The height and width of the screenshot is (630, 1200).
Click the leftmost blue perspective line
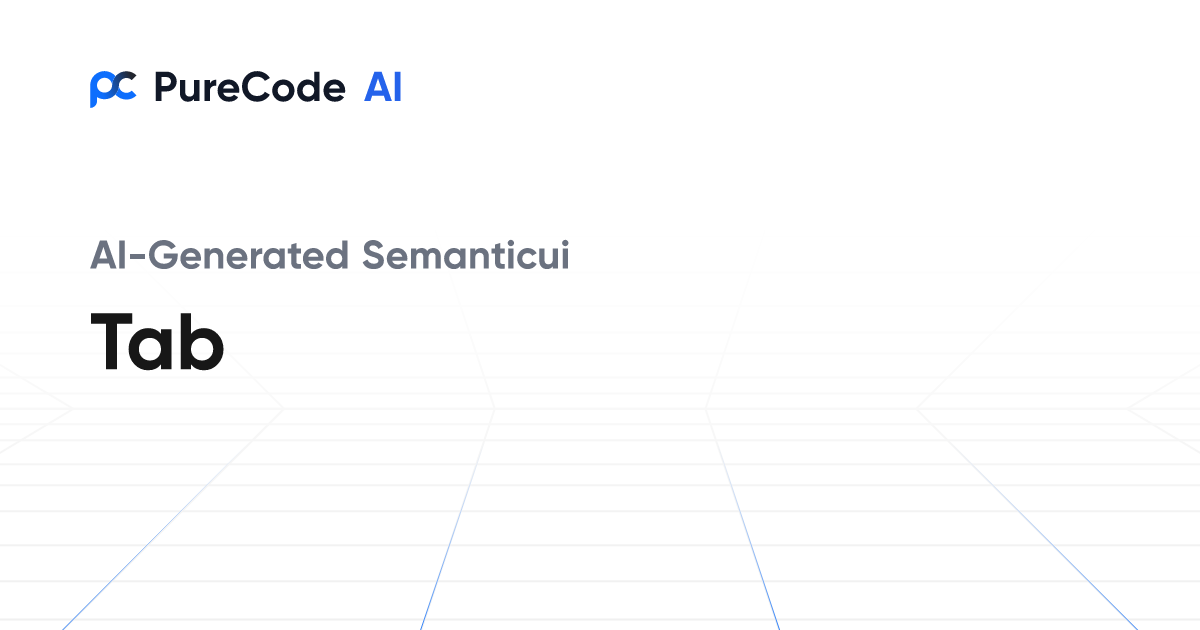tap(170, 520)
